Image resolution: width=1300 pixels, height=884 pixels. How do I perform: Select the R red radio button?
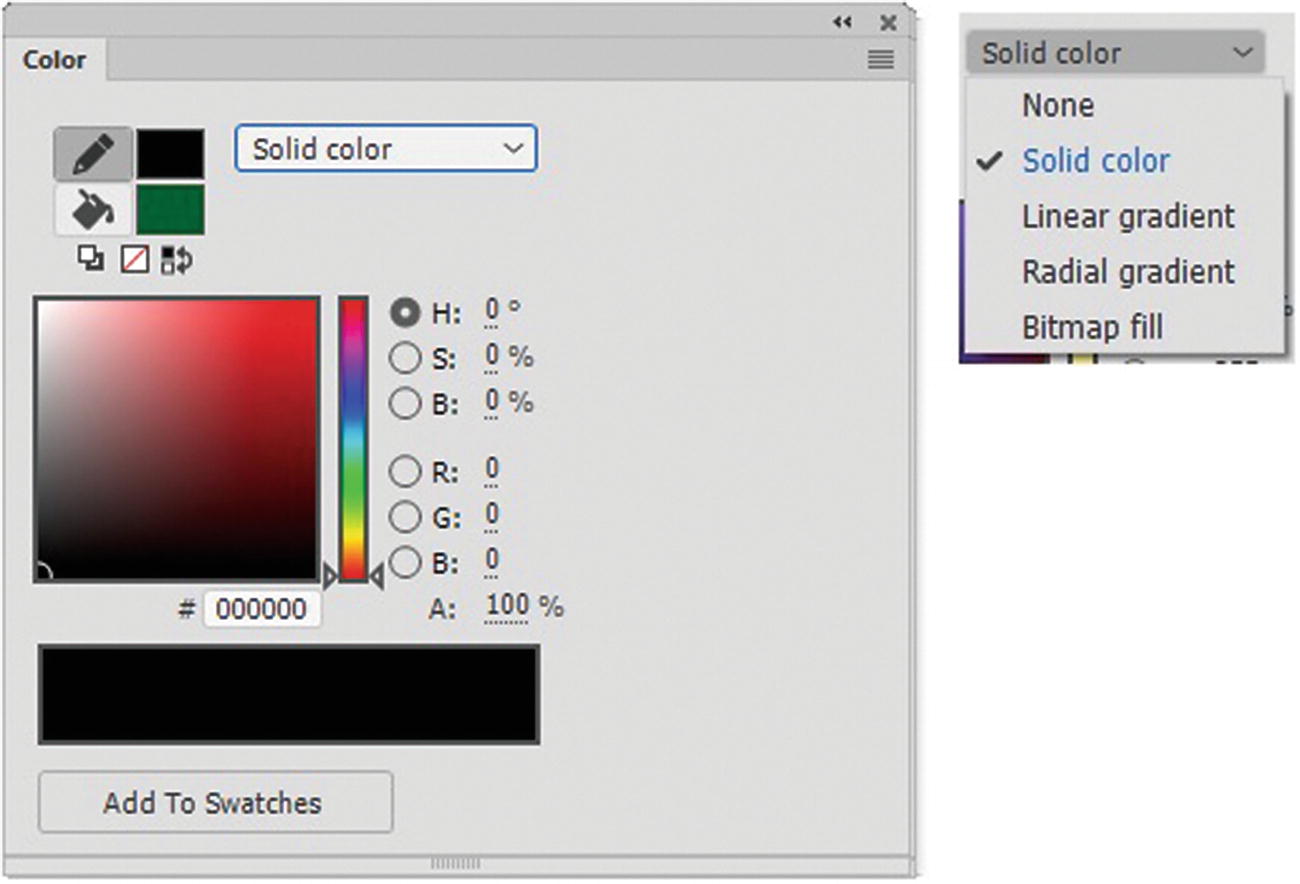click(x=405, y=471)
